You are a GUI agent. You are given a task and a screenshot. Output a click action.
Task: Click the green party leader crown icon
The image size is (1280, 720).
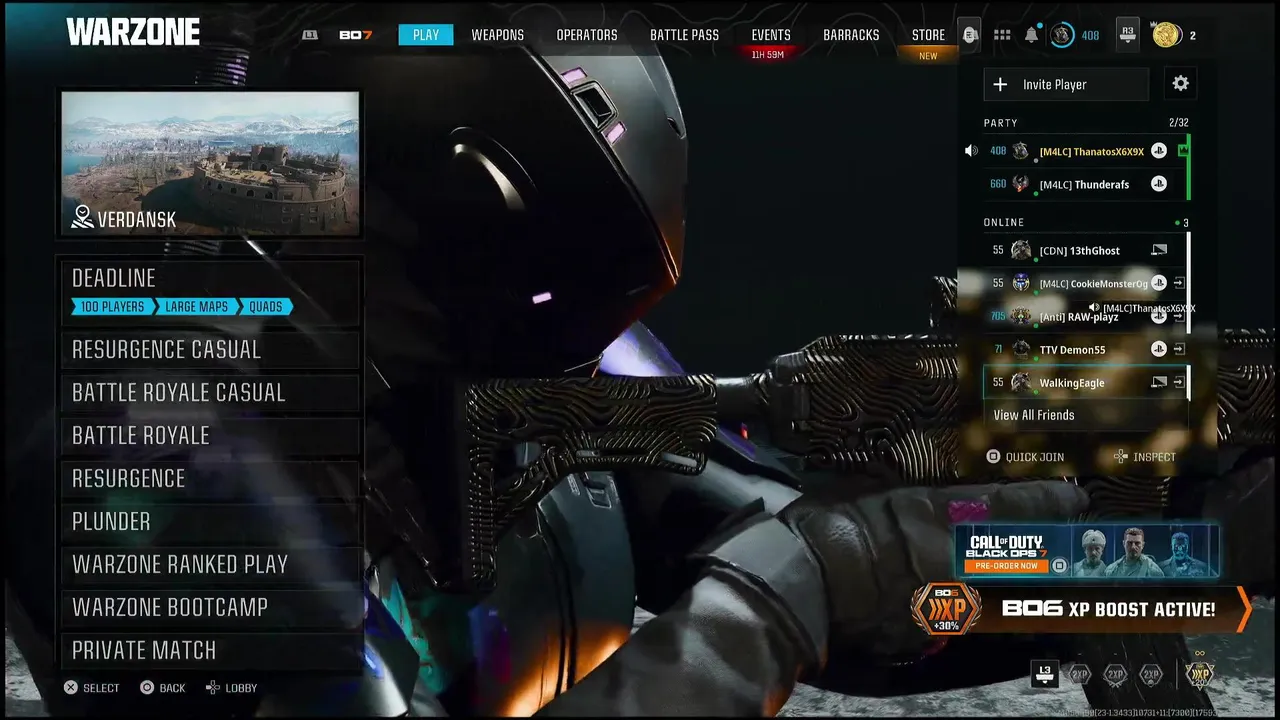(1183, 151)
